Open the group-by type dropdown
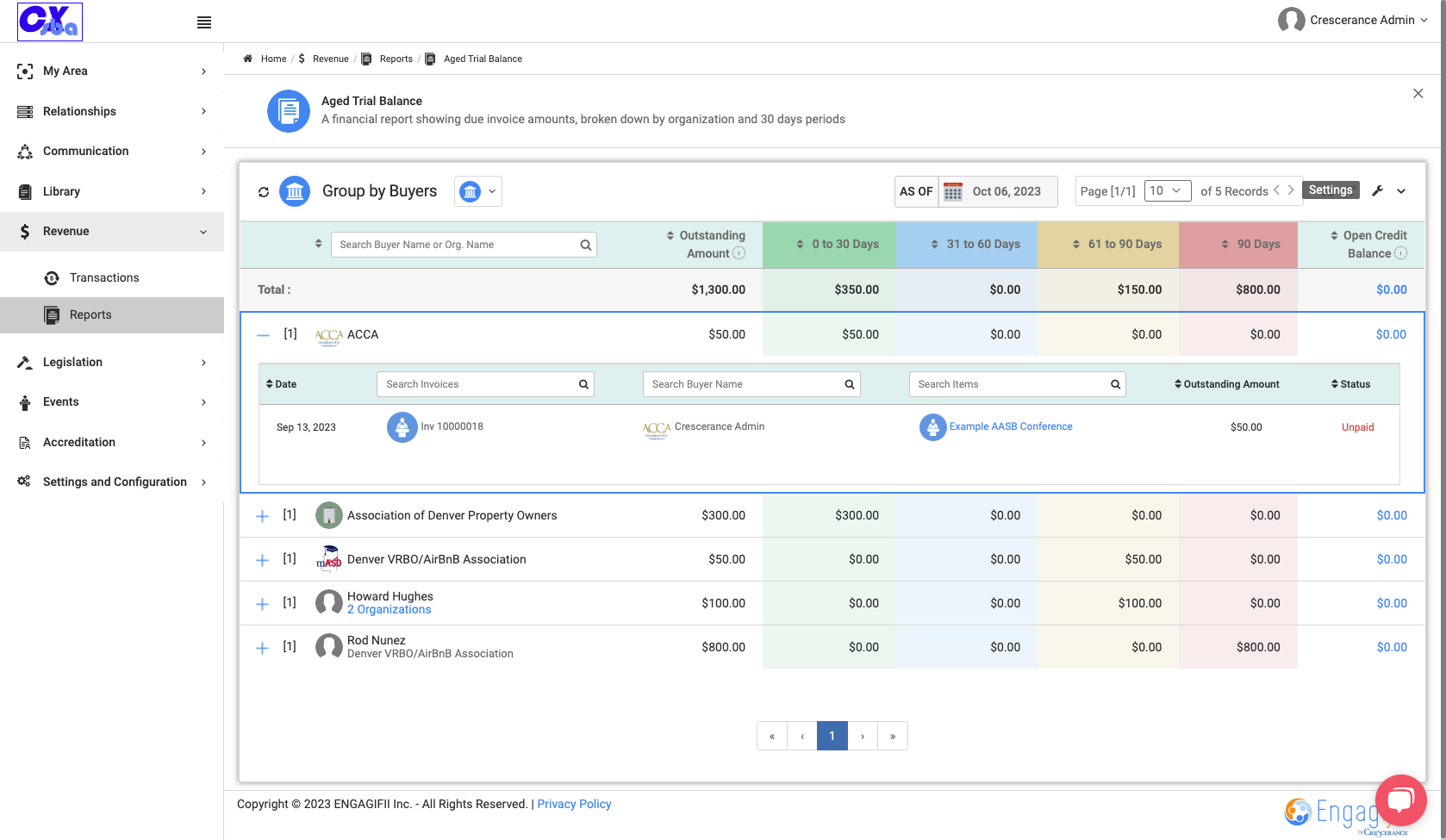Image resolution: width=1446 pixels, height=840 pixels. point(478,191)
